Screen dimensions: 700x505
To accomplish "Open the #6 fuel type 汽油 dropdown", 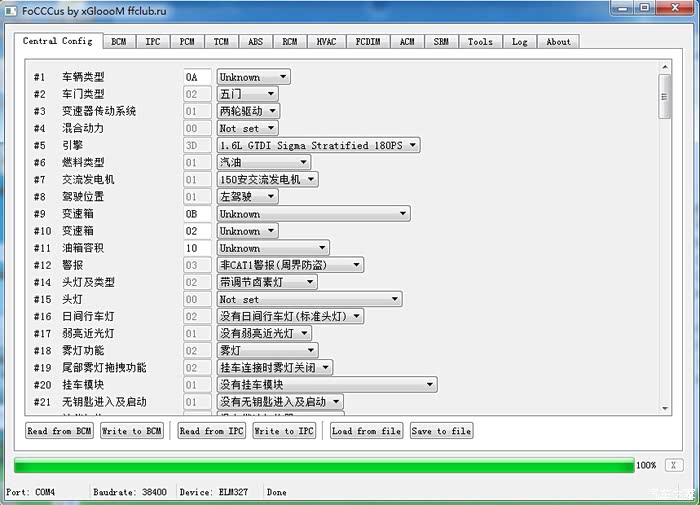I will point(264,162).
